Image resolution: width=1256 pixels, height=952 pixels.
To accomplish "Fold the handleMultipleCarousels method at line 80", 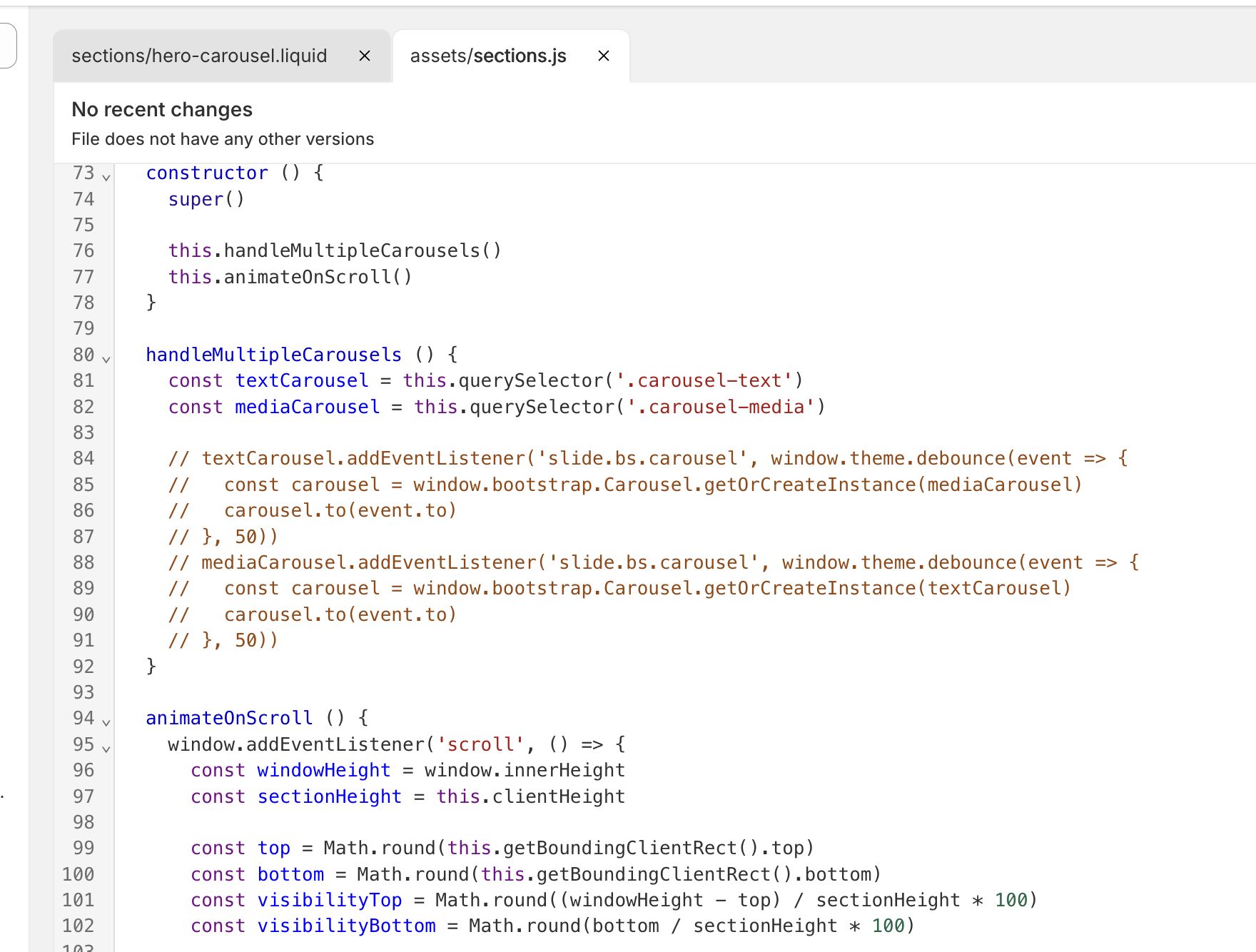I will pyautogui.click(x=106, y=358).
